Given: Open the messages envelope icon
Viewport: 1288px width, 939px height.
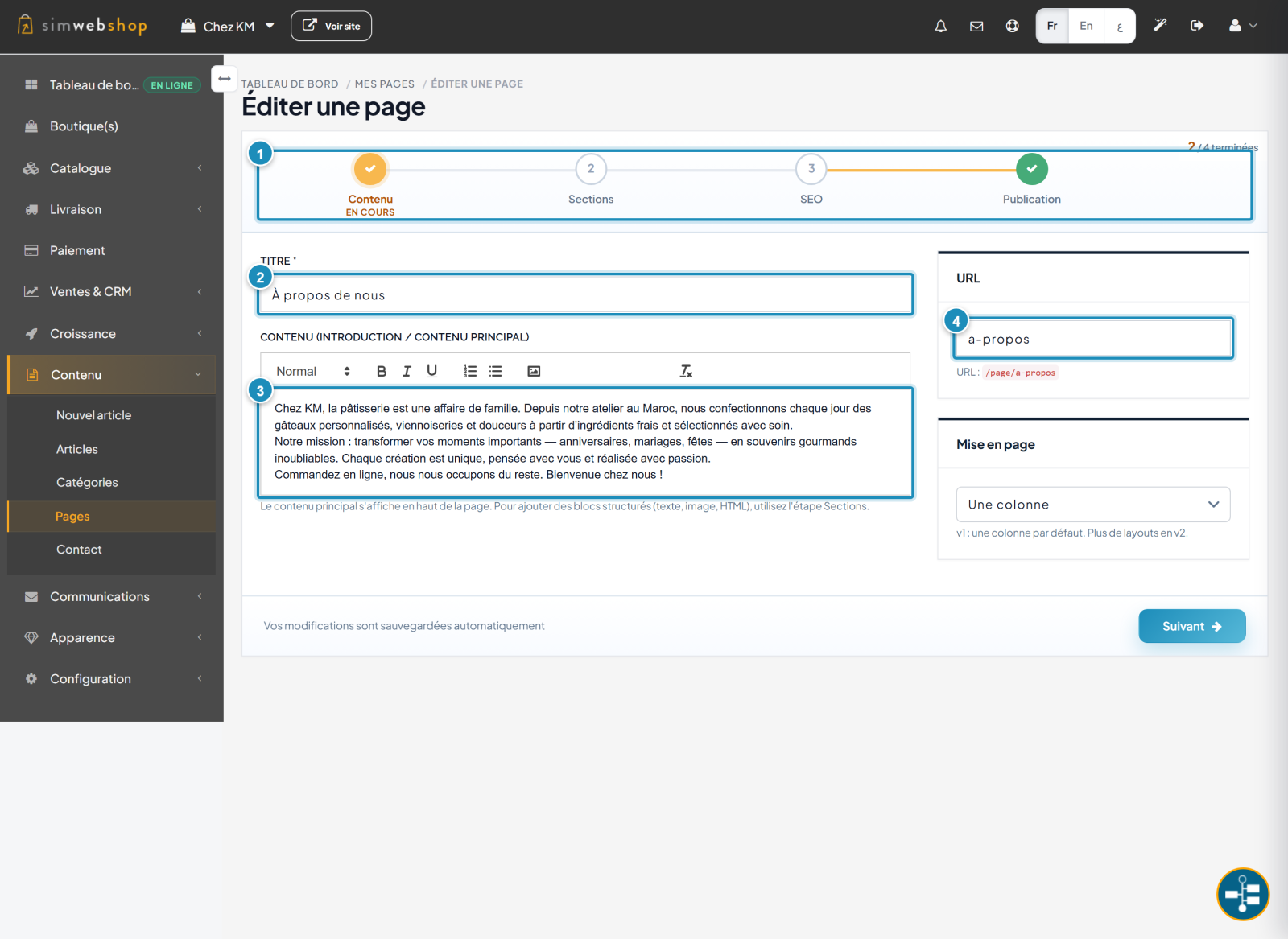Looking at the screenshot, I should click(976, 26).
